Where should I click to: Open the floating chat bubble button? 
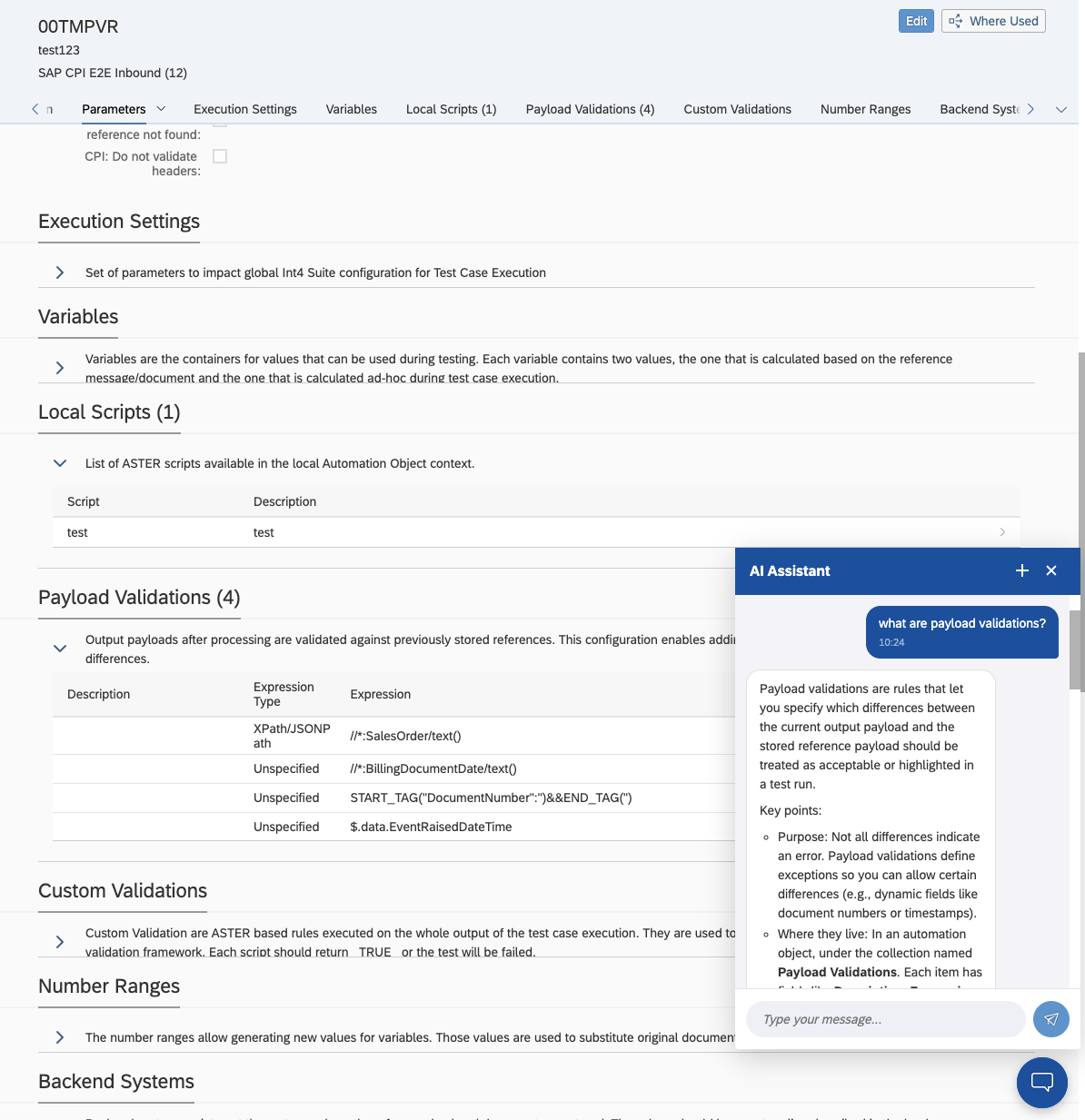click(1042, 1083)
